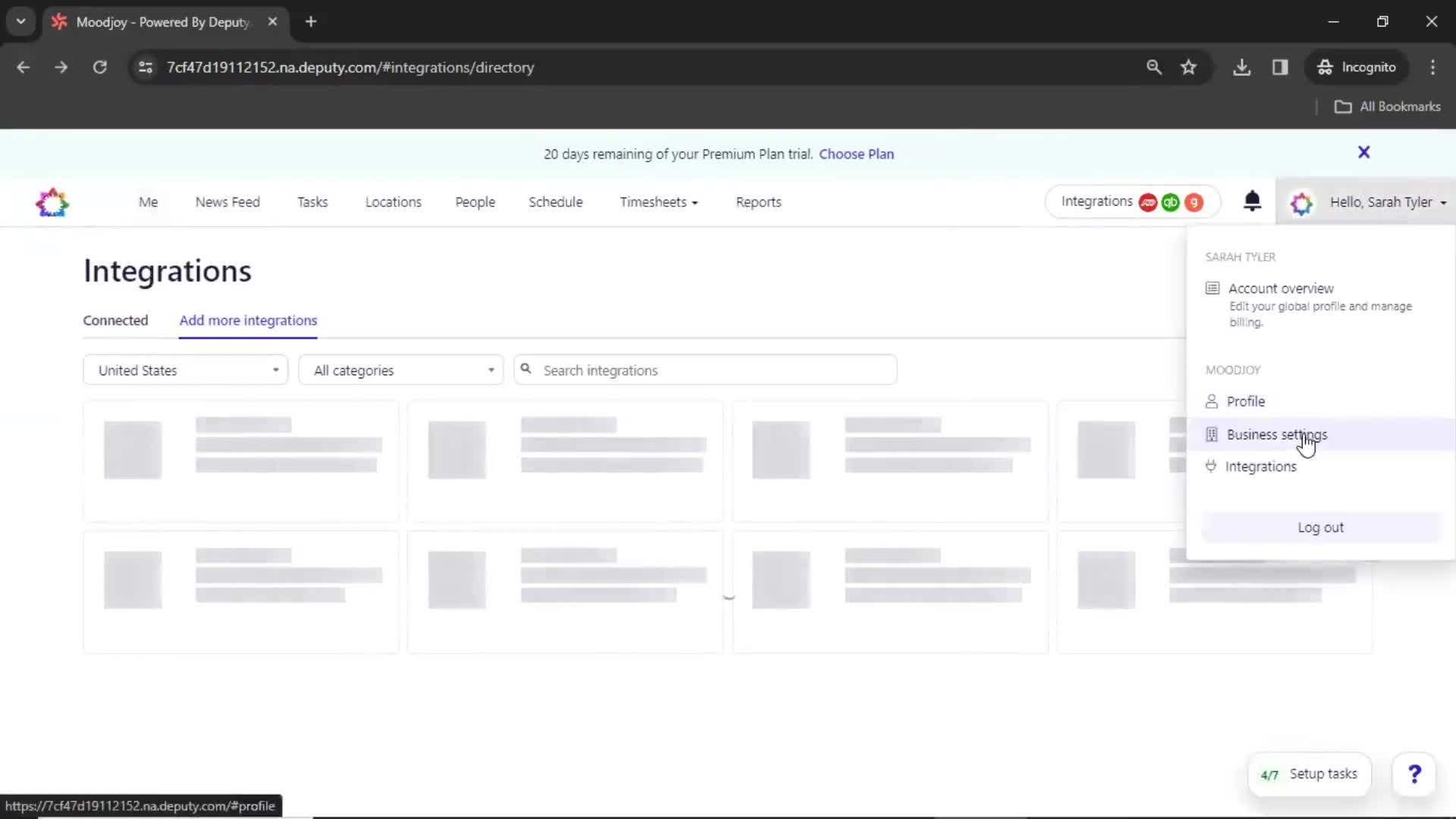1456x819 pixels.
Task: Click the Deputy logo/home icon
Action: (51, 202)
